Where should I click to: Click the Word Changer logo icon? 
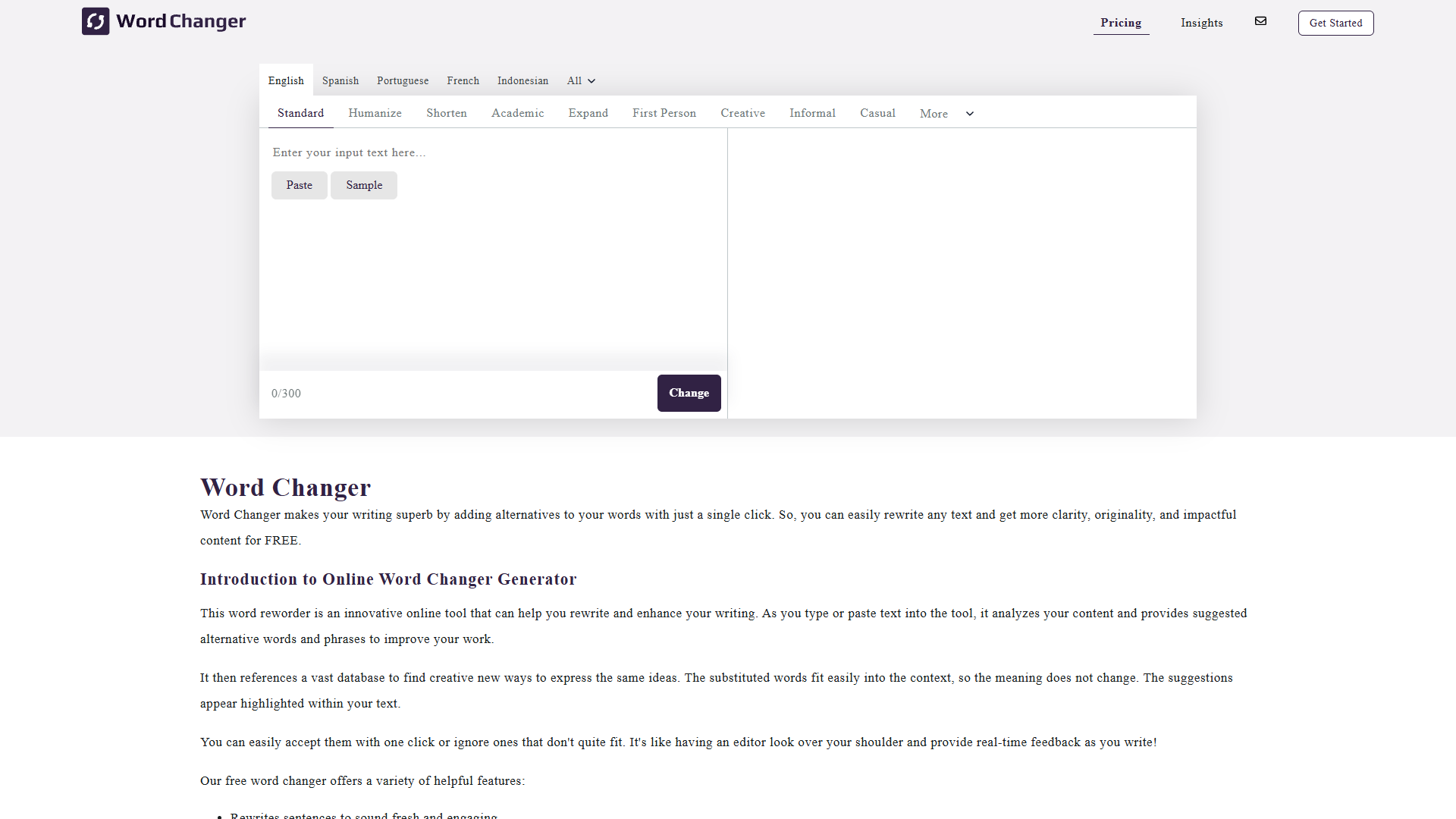[96, 21]
